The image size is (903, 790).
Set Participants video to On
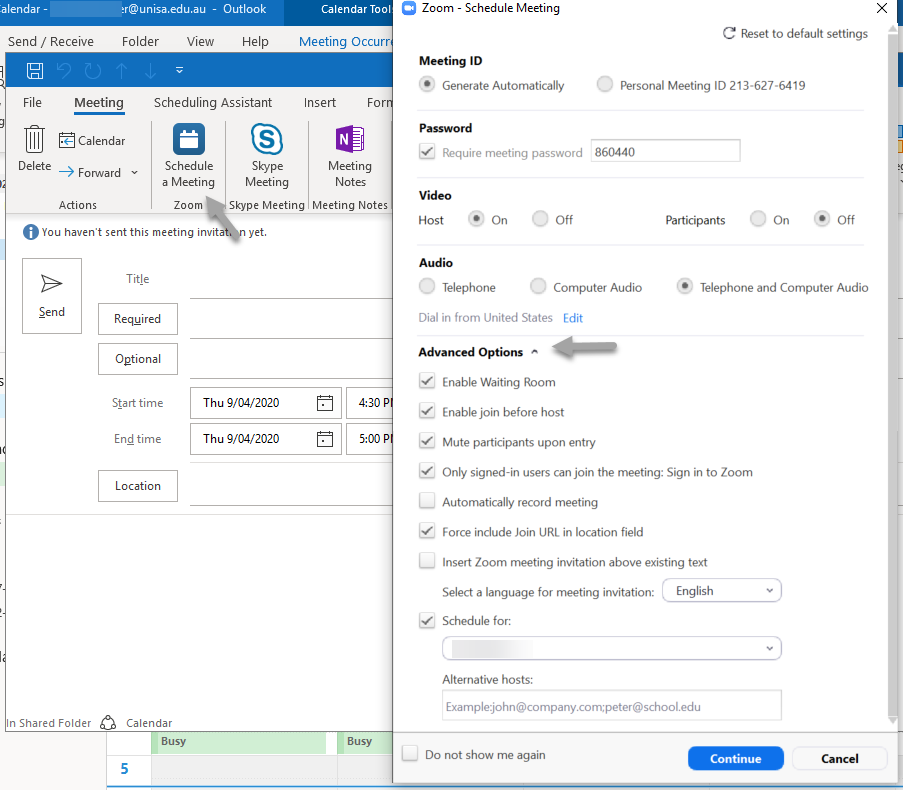758,219
